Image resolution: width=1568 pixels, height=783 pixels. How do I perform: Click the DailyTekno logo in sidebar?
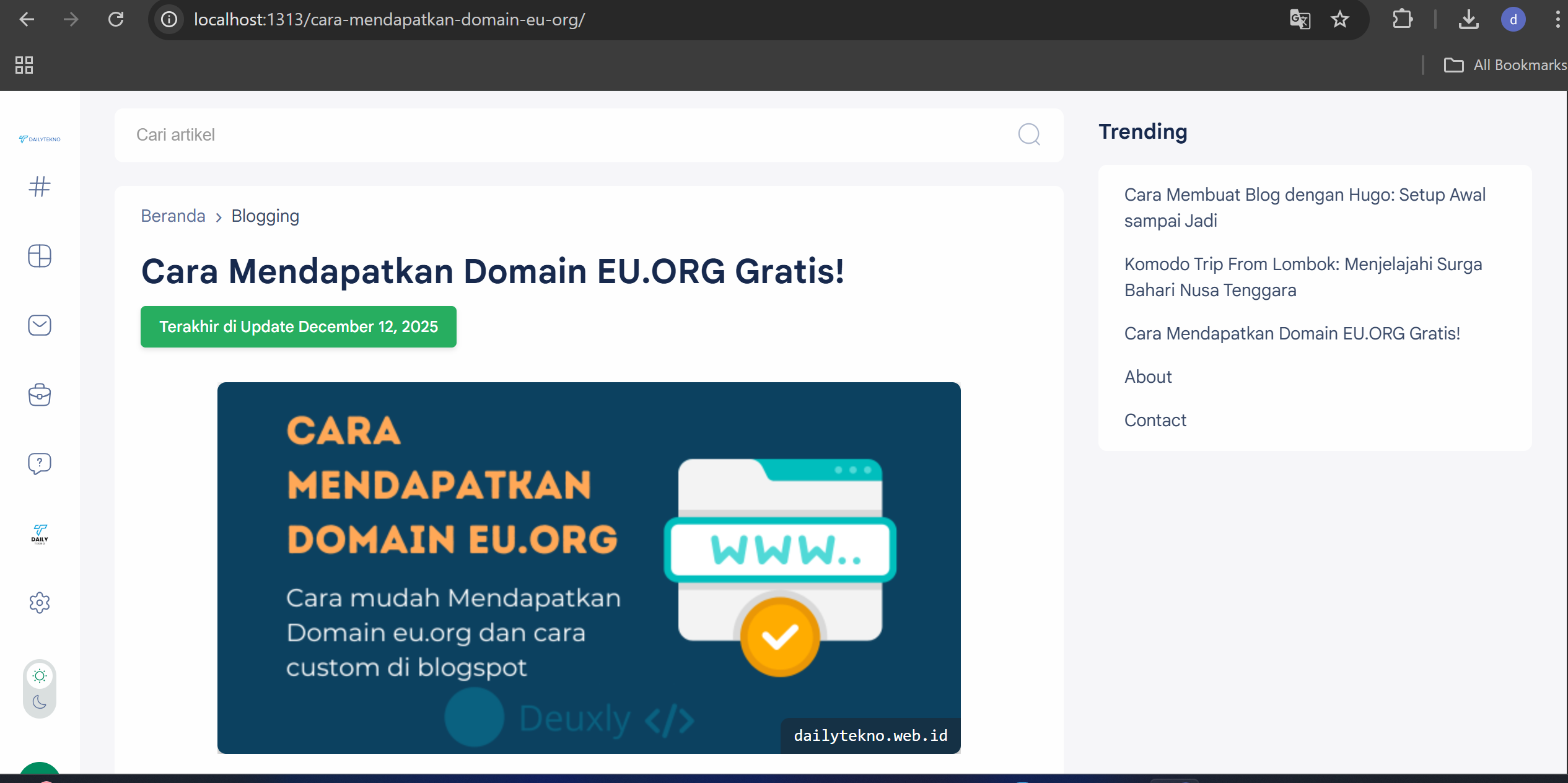(40, 139)
